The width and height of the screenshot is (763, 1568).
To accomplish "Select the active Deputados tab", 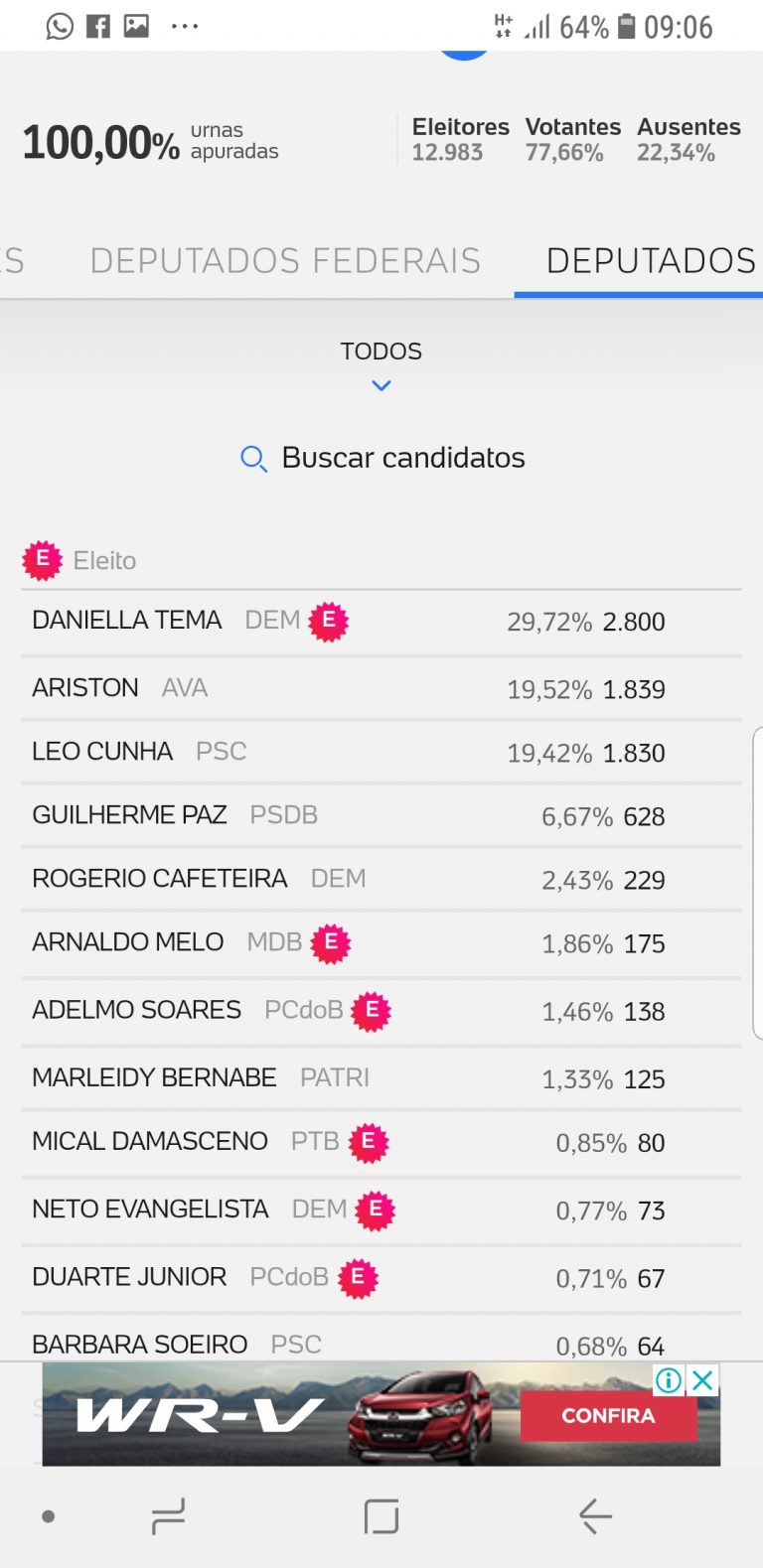I will (651, 260).
